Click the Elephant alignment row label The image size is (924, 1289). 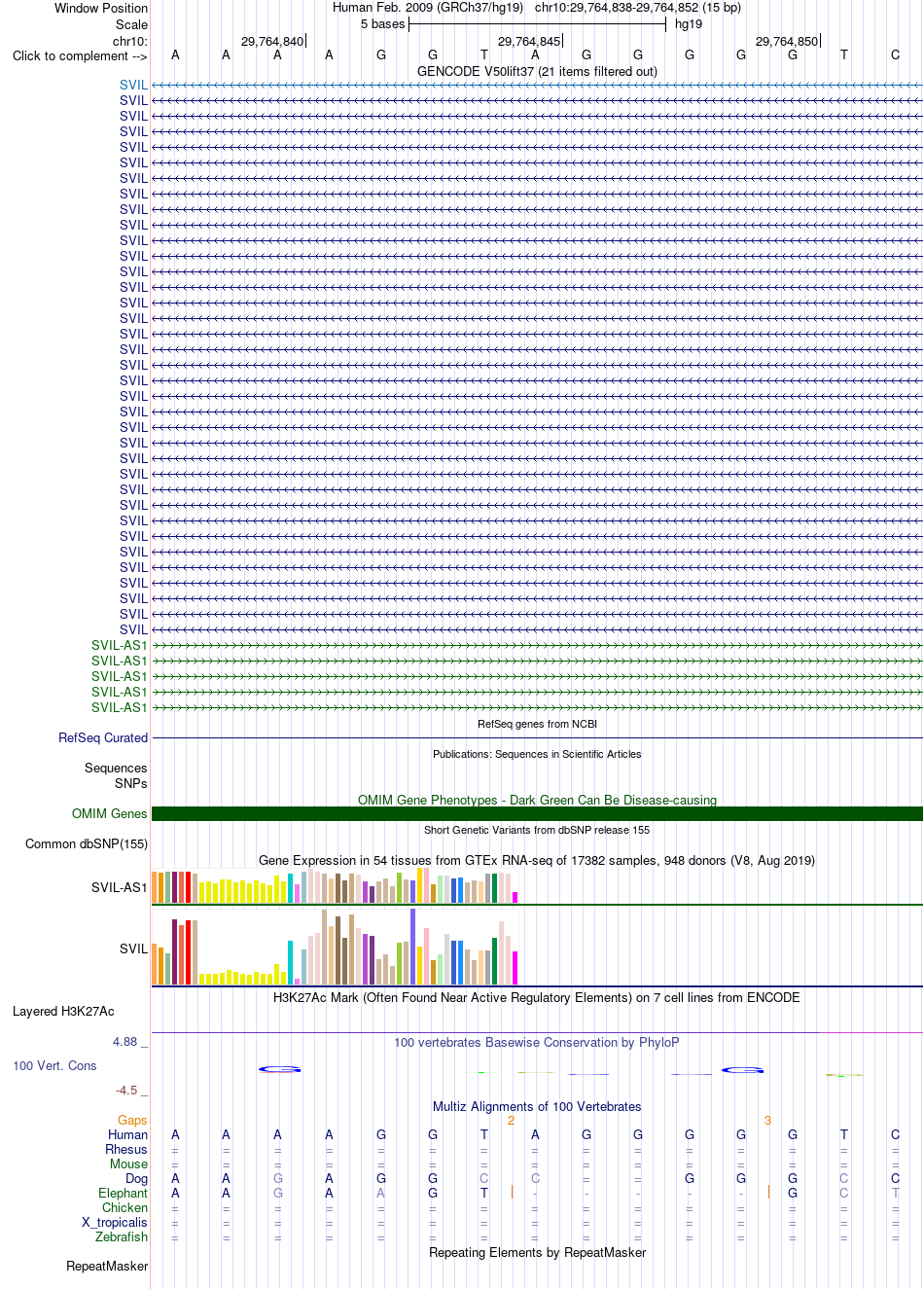(x=123, y=1193)
